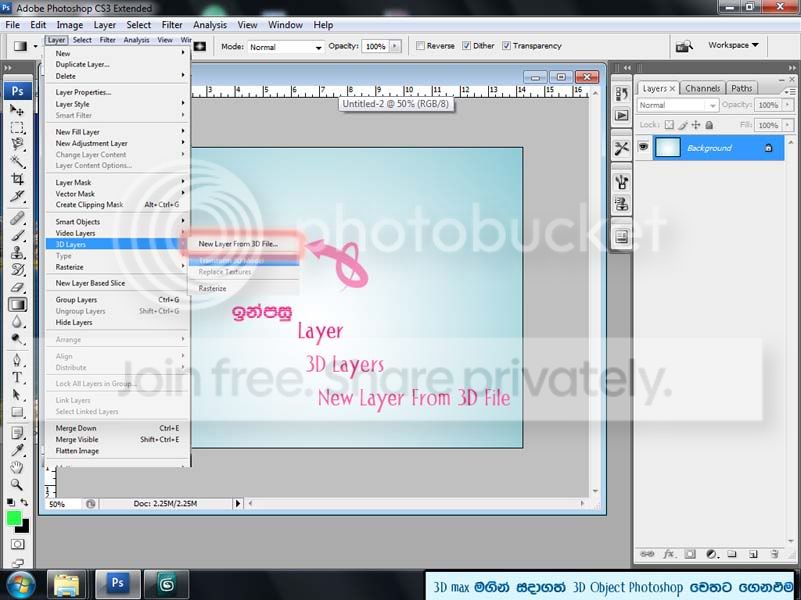The width and height of the screenshot is (801, 600).
Task: Create a new layer group
Action: click(732, 554)
